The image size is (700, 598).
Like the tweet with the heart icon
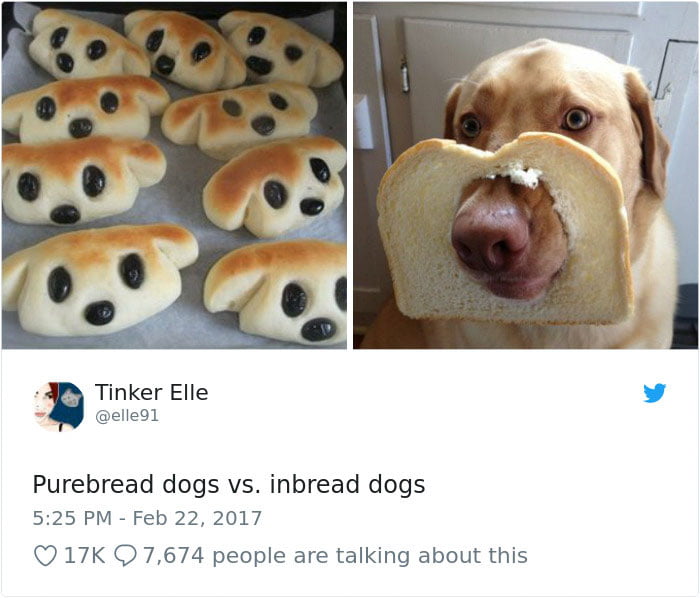pos(46,556)
